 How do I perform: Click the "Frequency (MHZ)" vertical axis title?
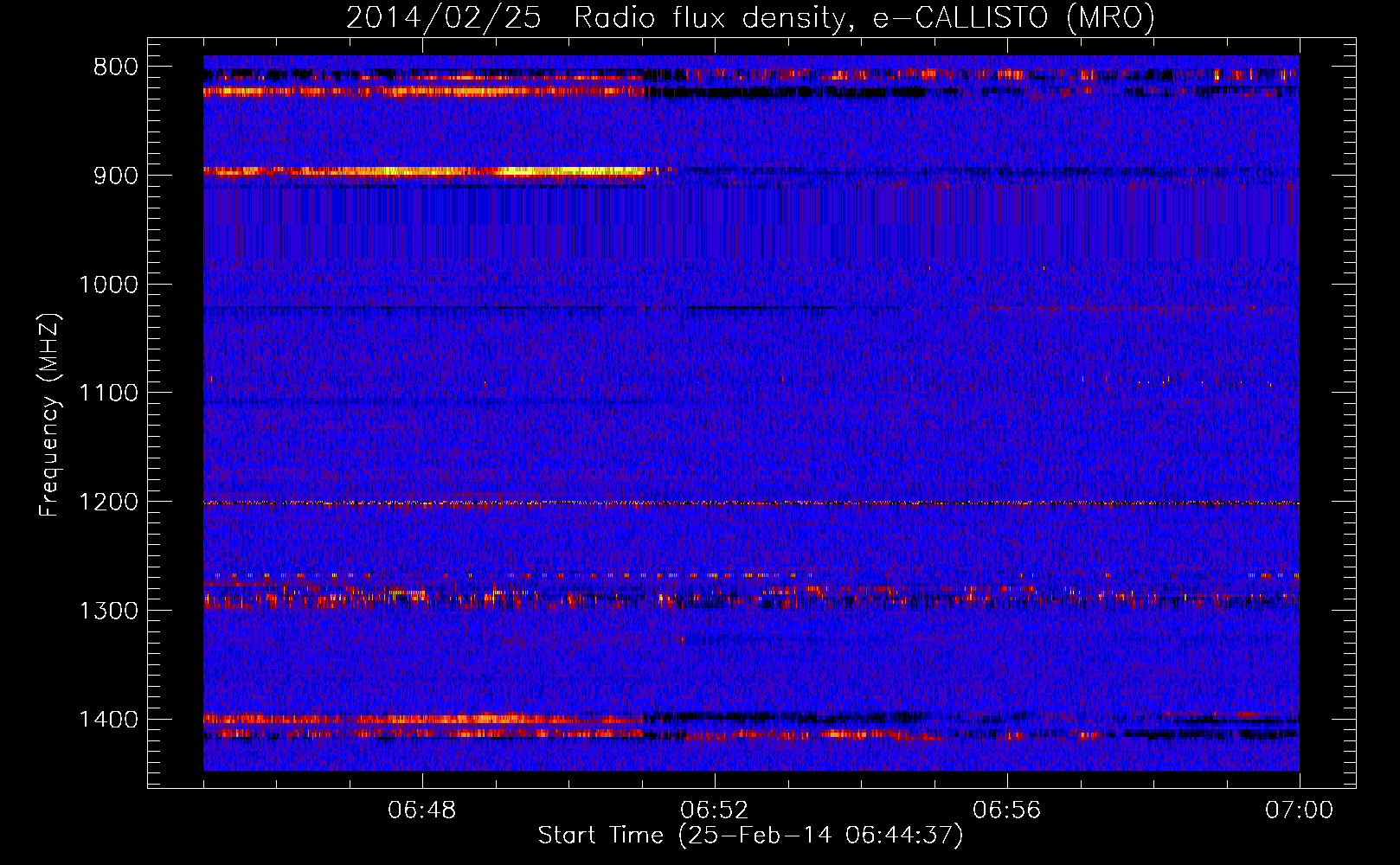click(x=50, y=414)
